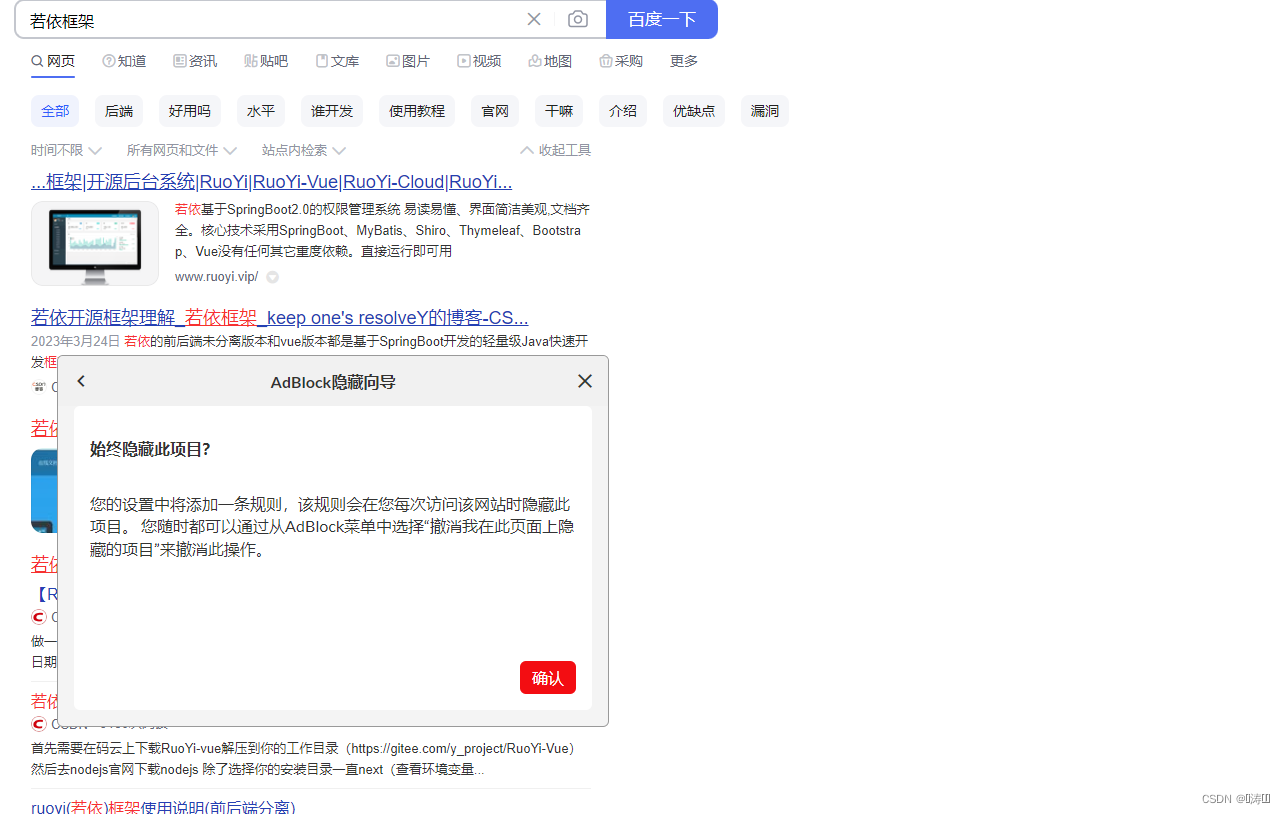1285x814 pixels.
Task: Open the www.ruoyi.vip/ URL link
Action: coord(216,277)
